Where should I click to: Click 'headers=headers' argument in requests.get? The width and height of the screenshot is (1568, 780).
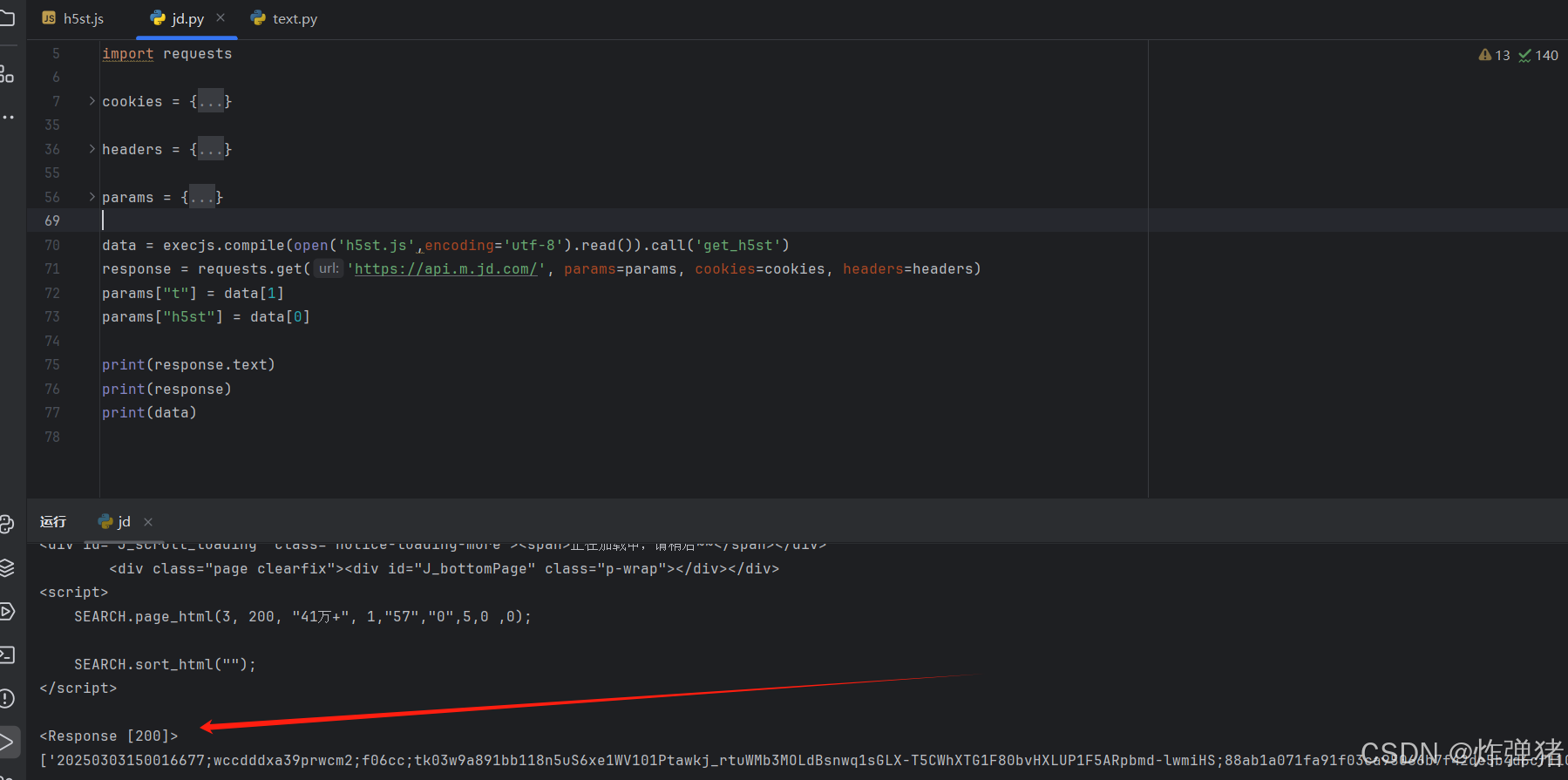tap(907, 268)
